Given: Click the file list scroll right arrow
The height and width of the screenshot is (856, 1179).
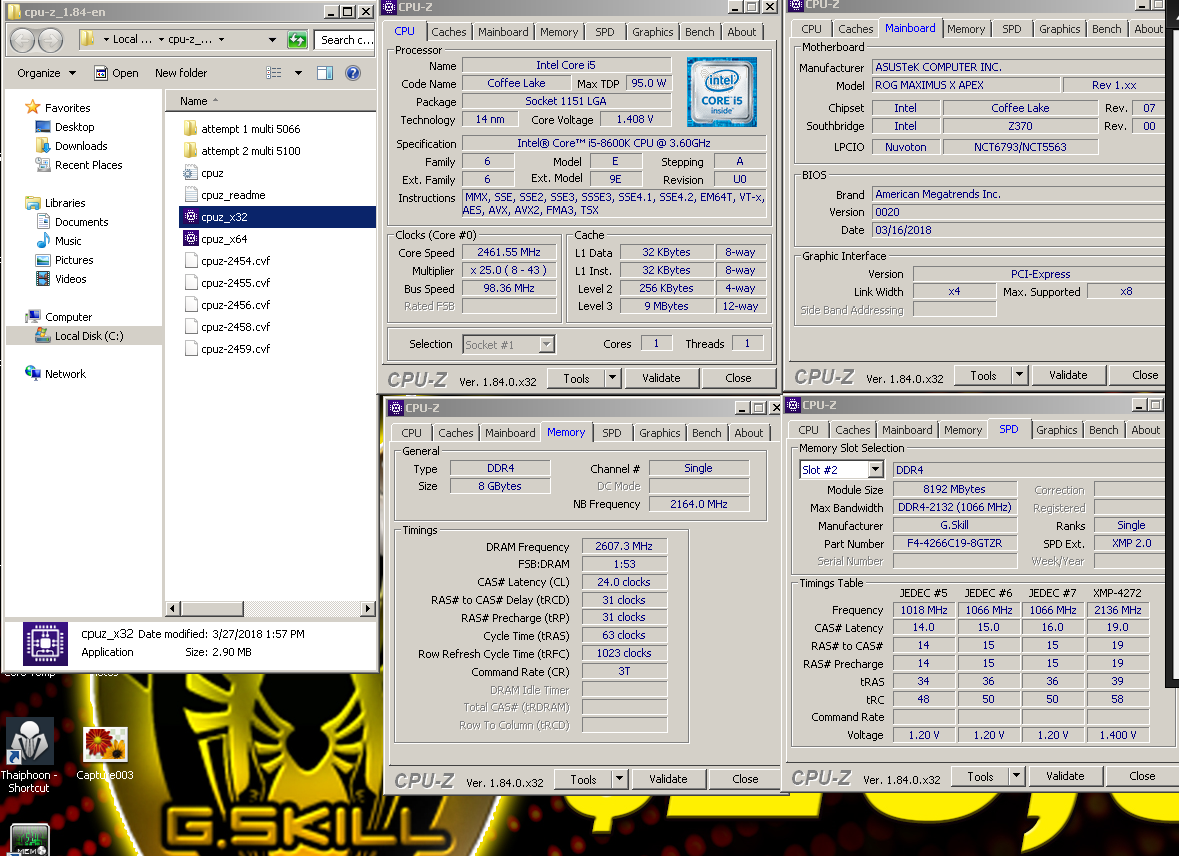Looking at the screenshot, I should [368, 609].
